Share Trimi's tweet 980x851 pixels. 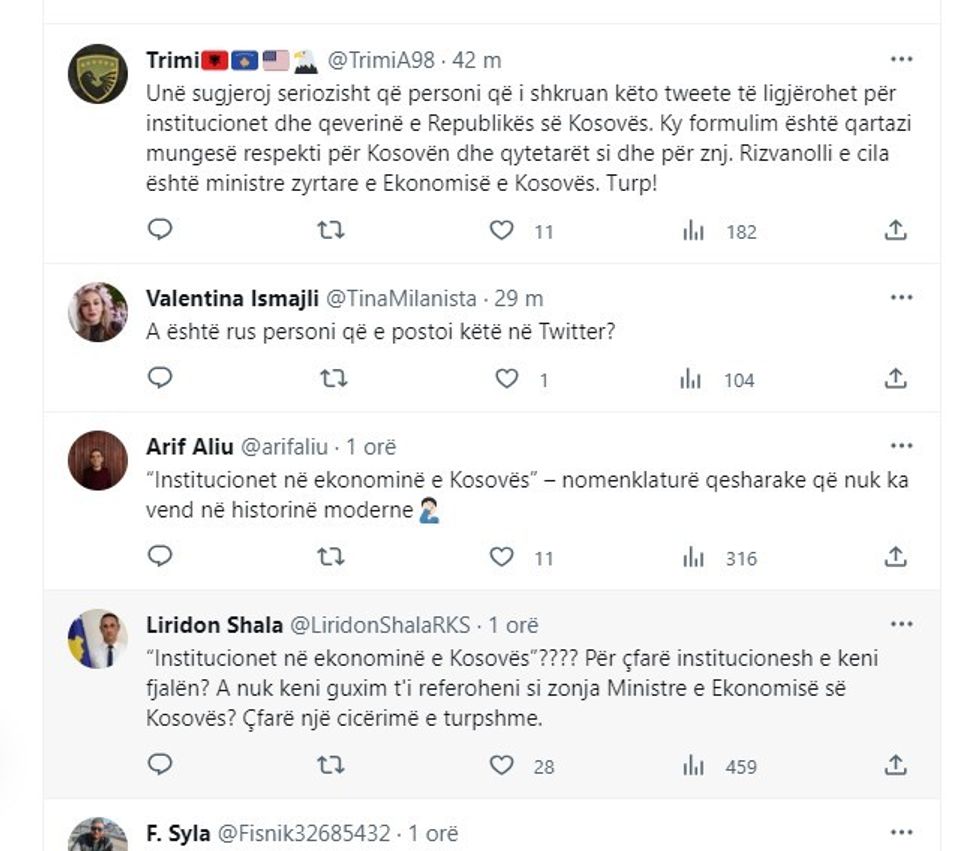point(896,231)
